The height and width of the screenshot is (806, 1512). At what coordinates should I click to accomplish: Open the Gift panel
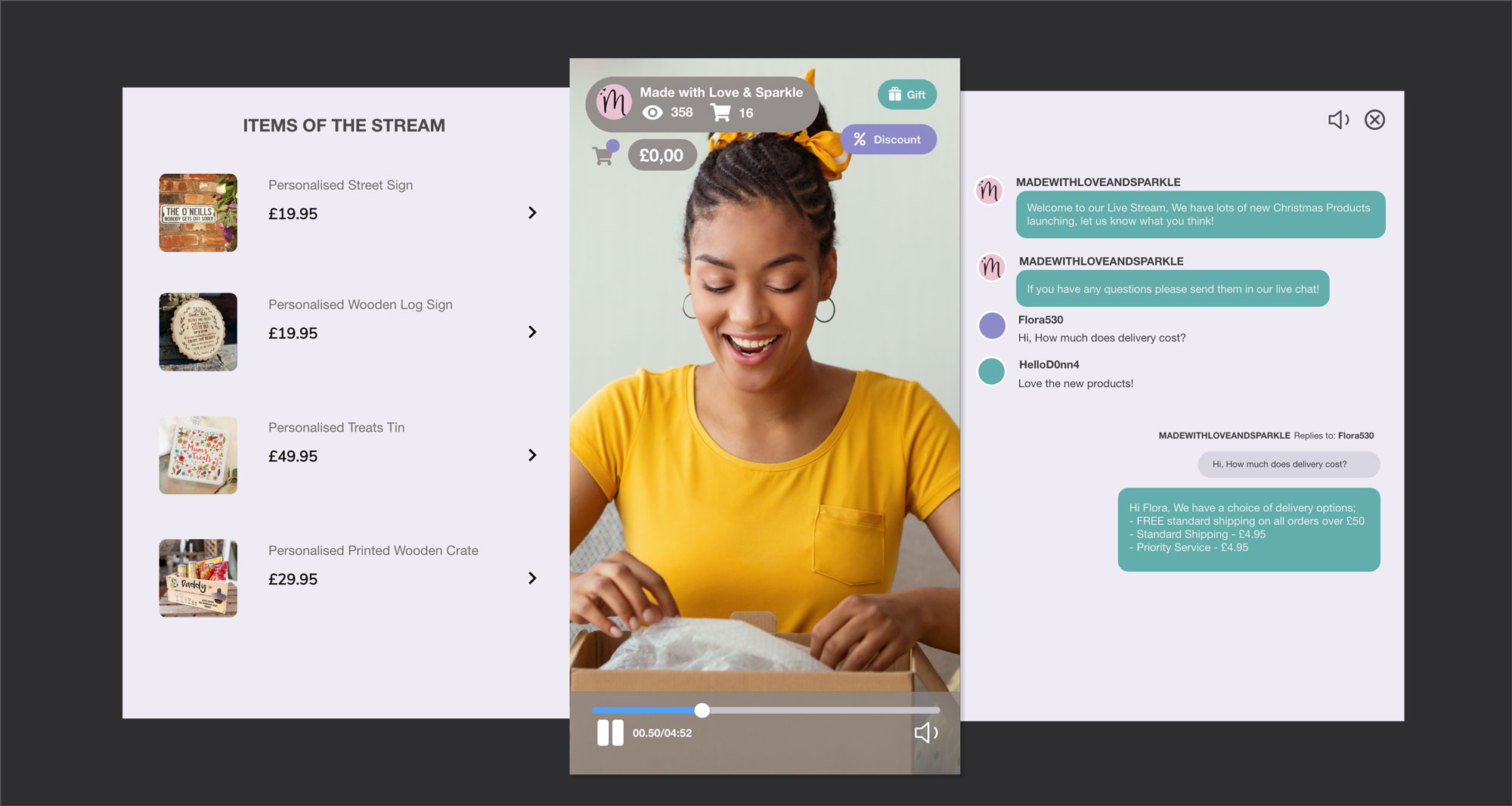tap(906, 95)
